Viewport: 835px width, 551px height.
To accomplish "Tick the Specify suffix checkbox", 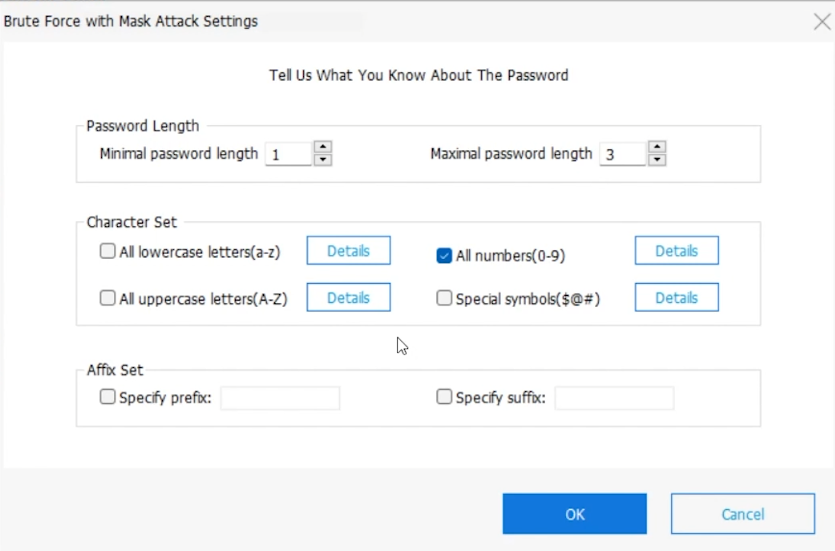I will (445, 397).
